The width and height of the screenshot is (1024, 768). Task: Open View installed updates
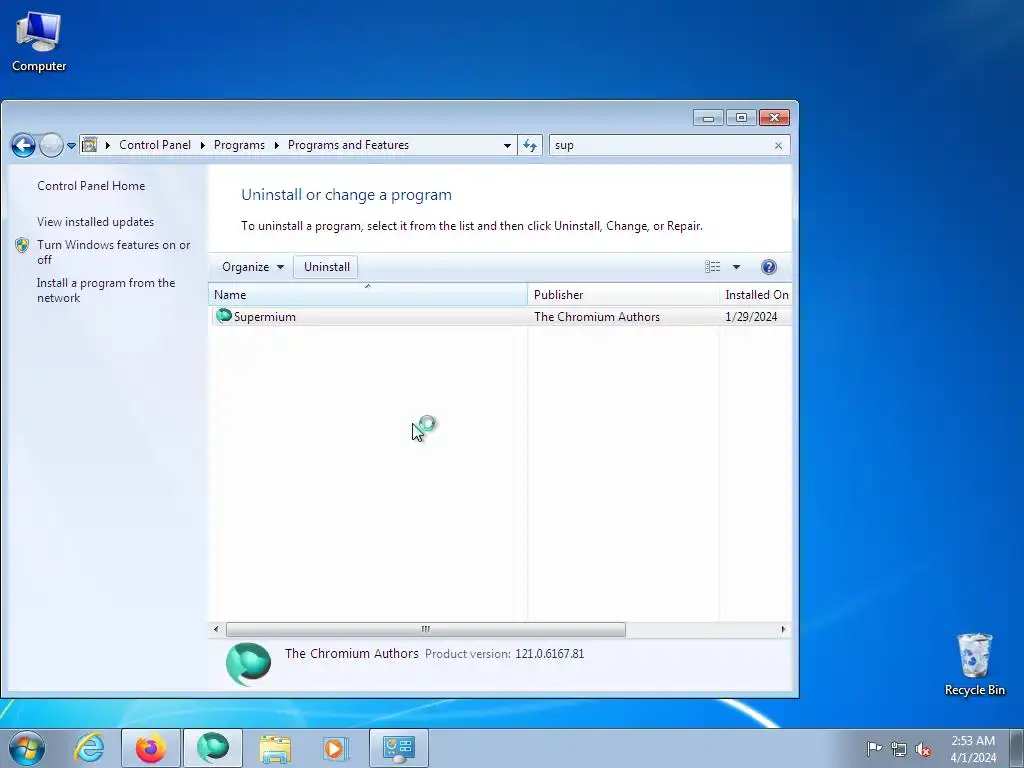[95, 222]
